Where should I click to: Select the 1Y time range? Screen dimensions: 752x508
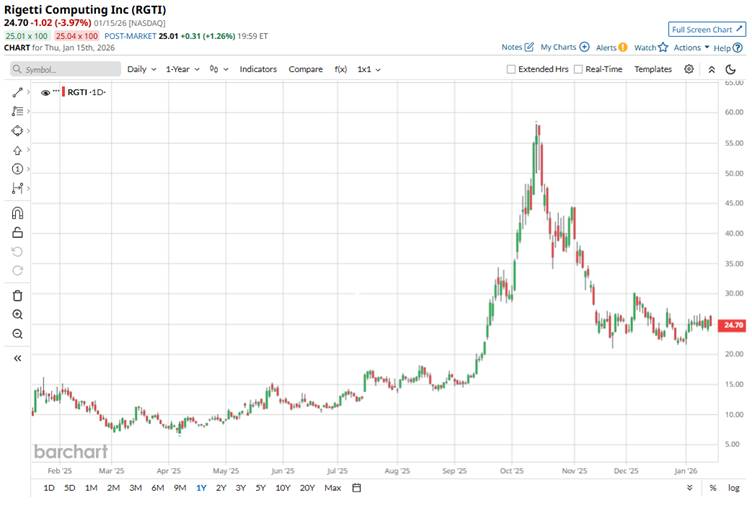coord(201,488)
